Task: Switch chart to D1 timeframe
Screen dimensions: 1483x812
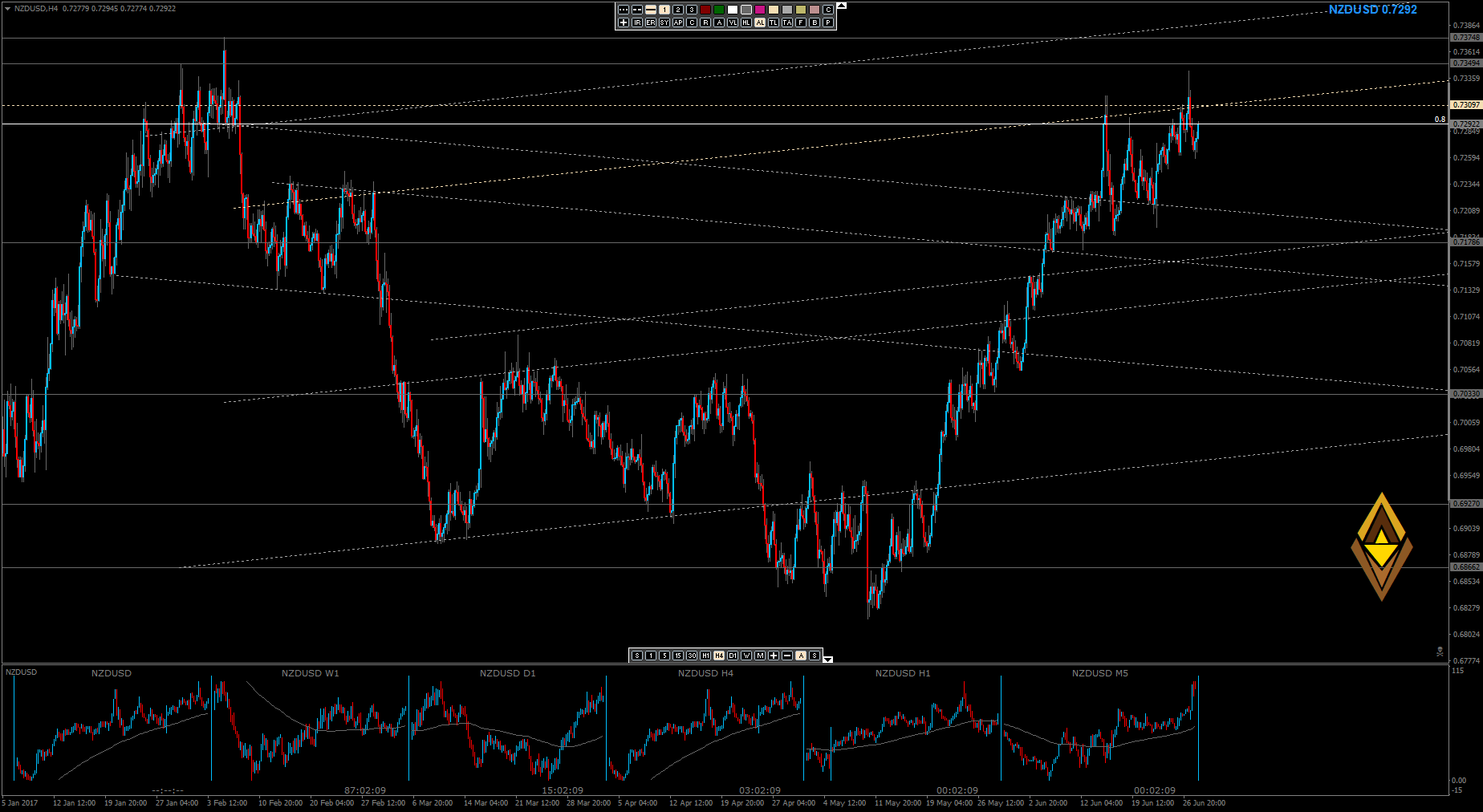Action: click(733, 656)
